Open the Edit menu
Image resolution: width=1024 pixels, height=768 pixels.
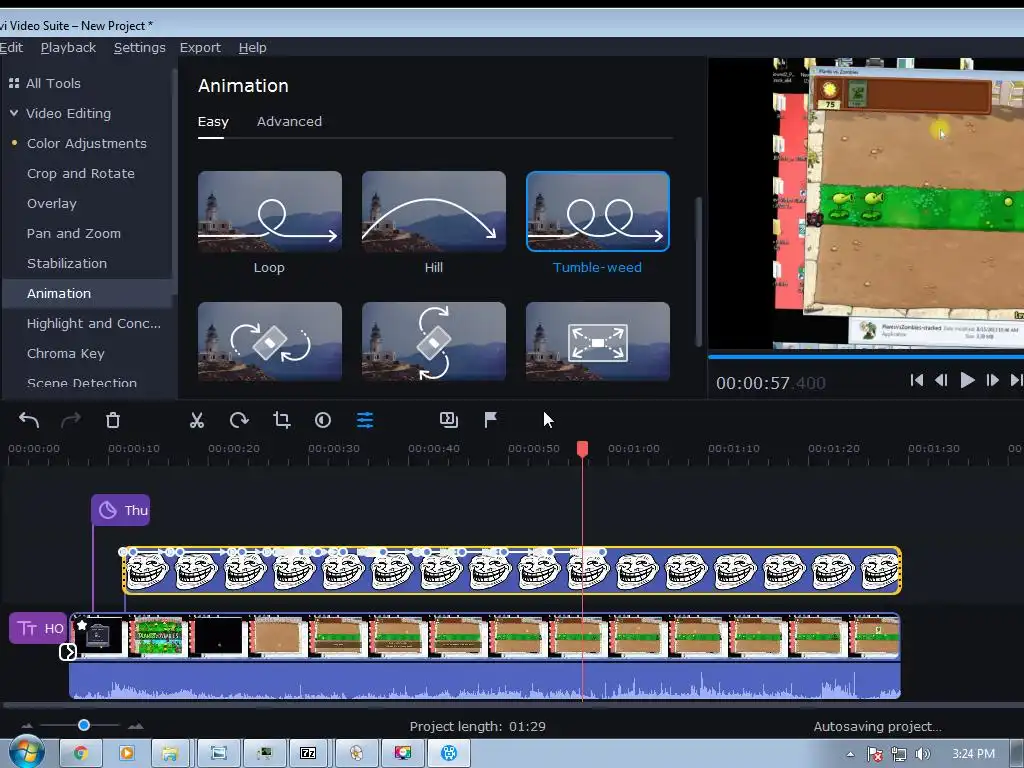click(11, 48)
